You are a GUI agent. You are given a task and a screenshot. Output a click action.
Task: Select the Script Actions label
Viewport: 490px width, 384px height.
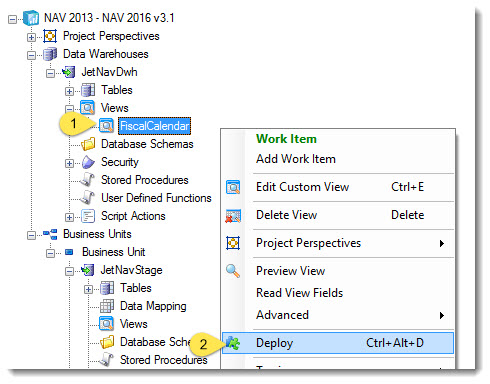pyautogui.click(x=133, y=216)
